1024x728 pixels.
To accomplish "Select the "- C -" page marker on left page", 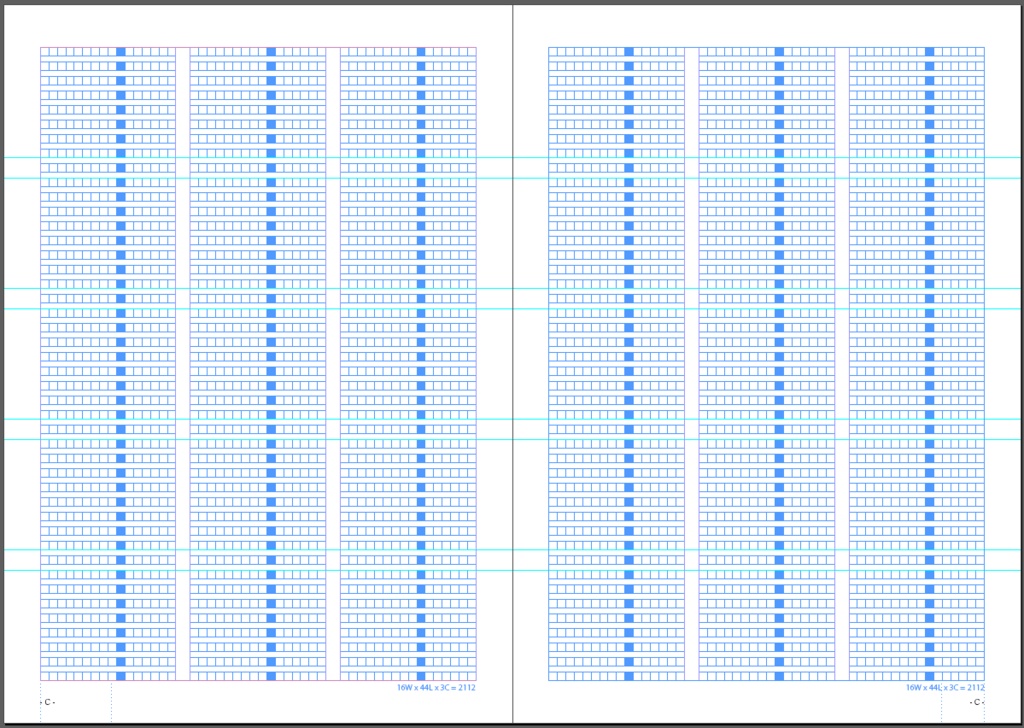I will click(48, 703).
